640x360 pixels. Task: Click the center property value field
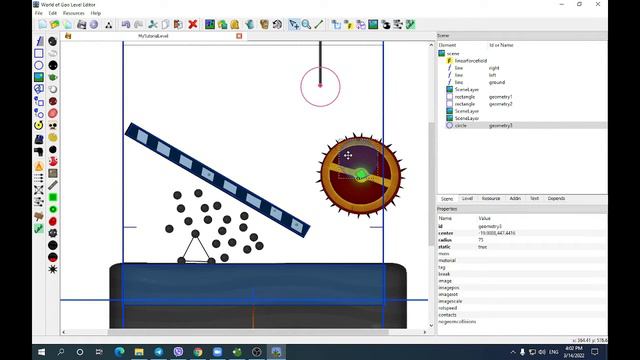pyautogui.click(x=542, y=233)
